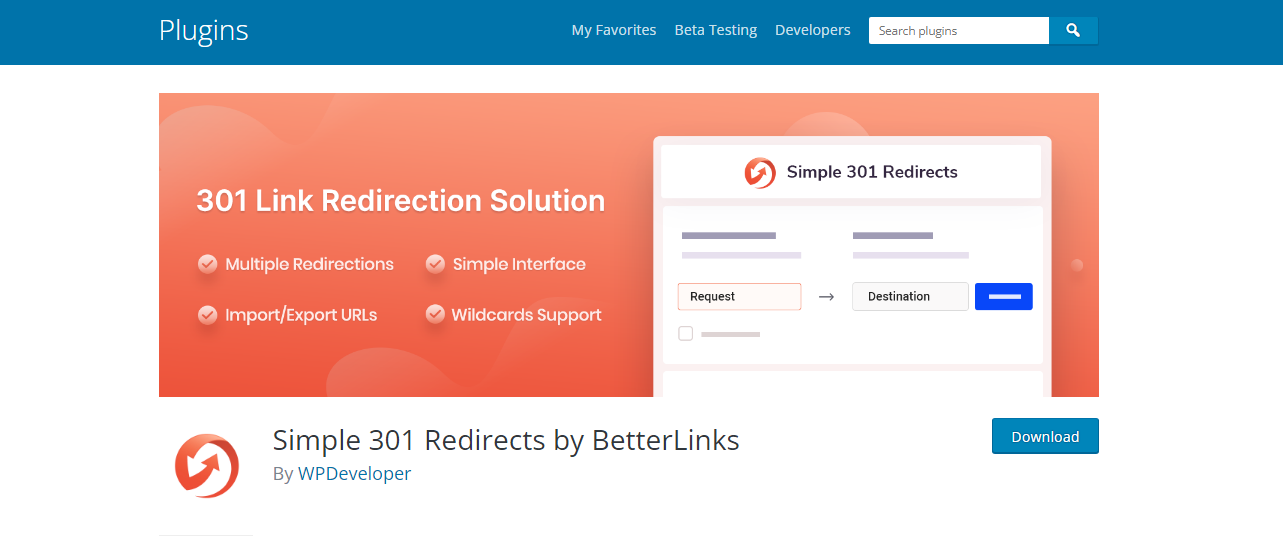Screen dimensions: 1283x536
Task: Click the Simple Interface text
Action: pos(519,264)
